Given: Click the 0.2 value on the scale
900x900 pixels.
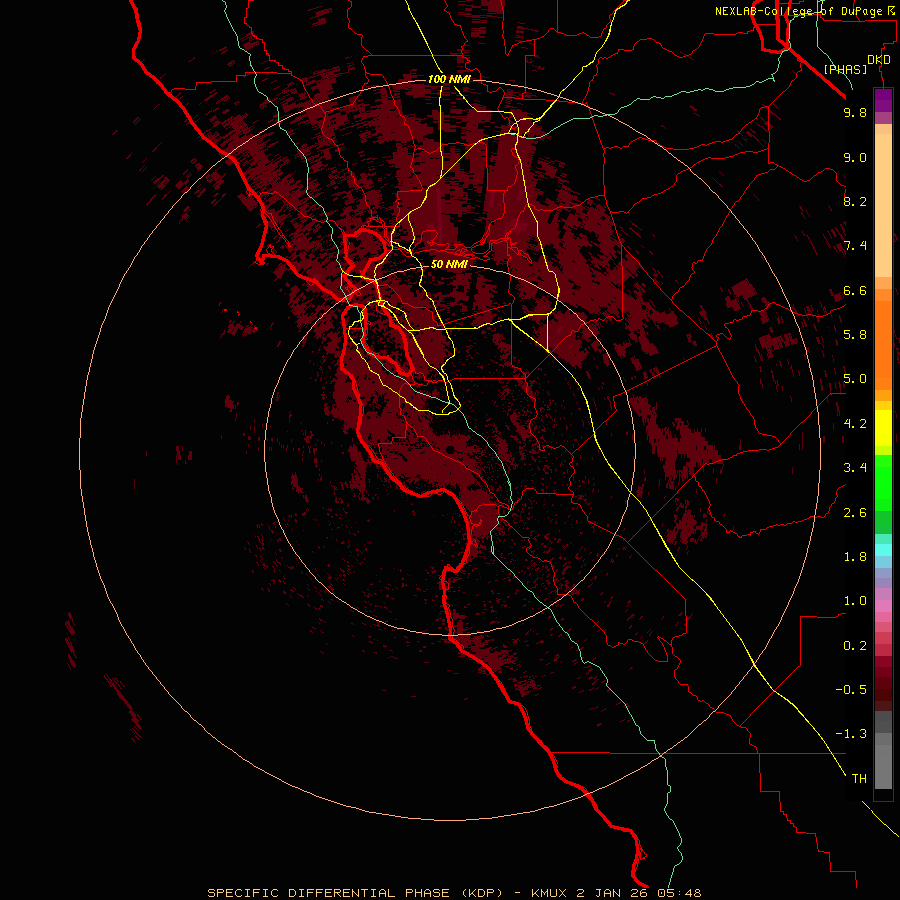Looking at the screenshot, I should (855, 646).
